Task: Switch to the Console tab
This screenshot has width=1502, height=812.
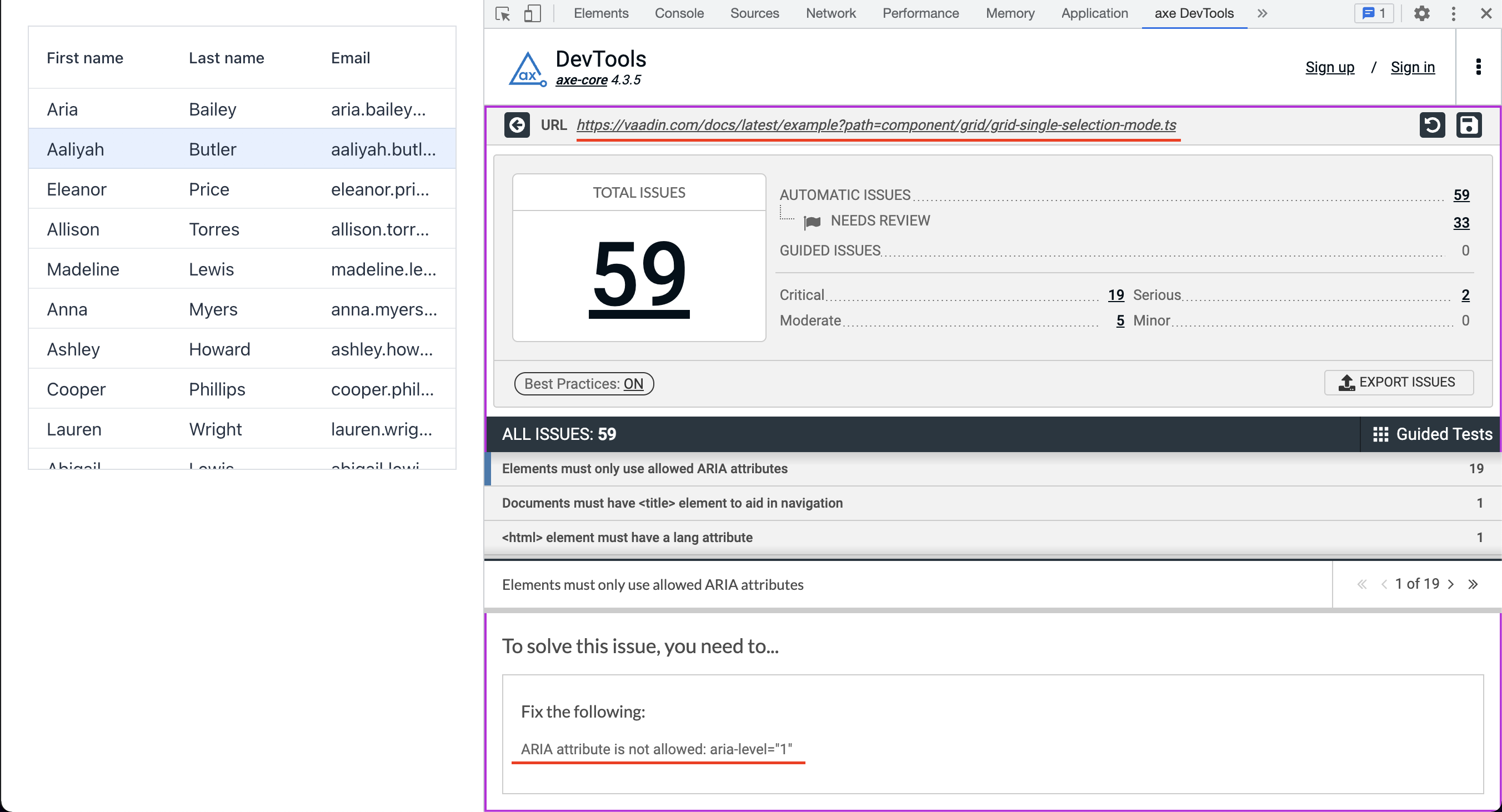Action: point(679,13)
